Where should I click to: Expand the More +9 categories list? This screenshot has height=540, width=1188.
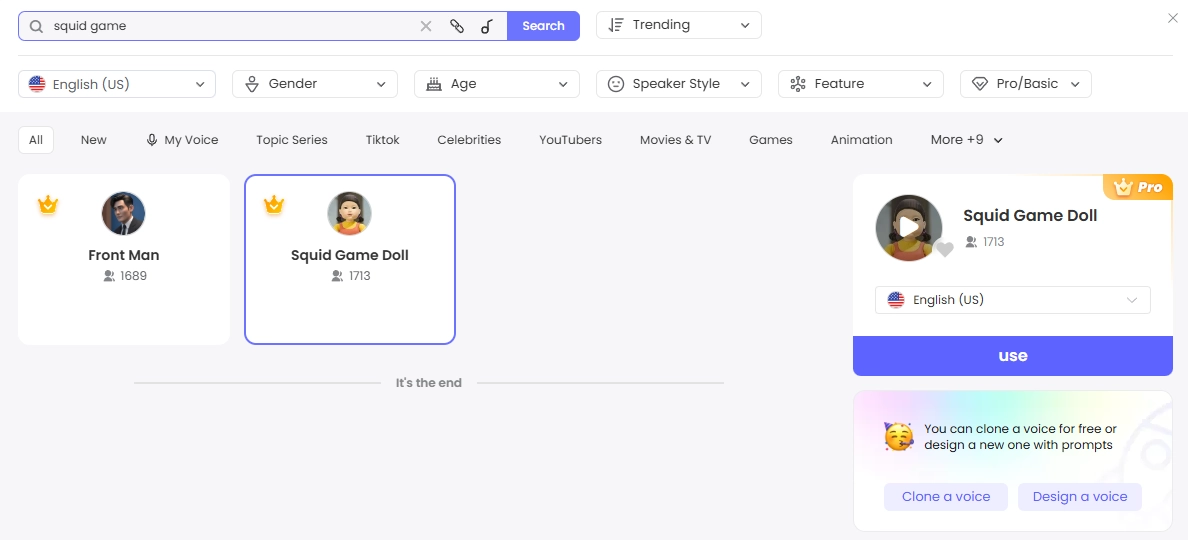pos(966,140)
